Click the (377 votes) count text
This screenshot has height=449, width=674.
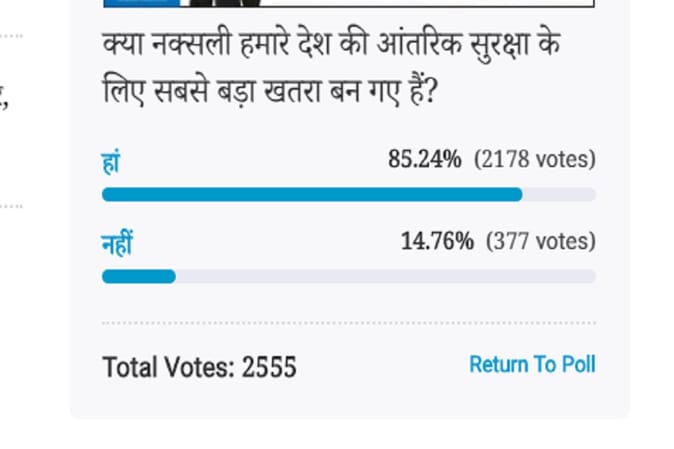[541, 241]
